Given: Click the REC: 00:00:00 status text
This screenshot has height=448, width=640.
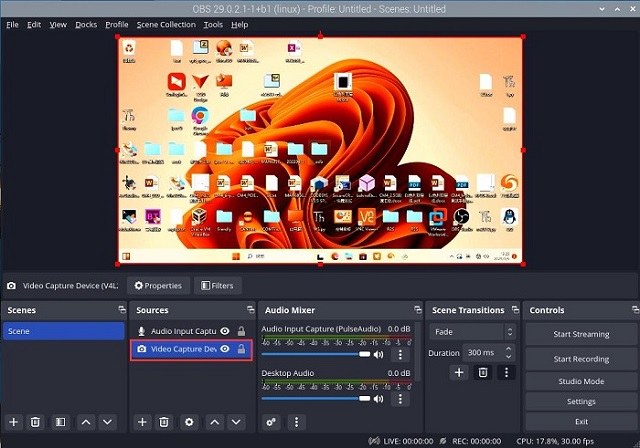Looking at the screenshot, I should pyautogui.click(x=476, y=441).
